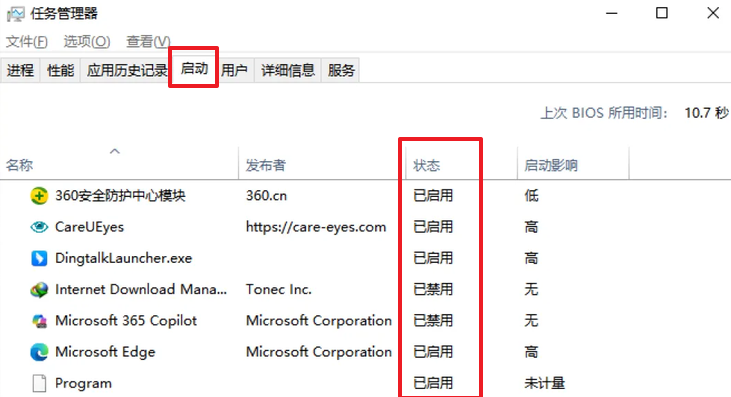The height and width of the screenshot is (397, 731).
Task: Click Microsoft Corporation publisher in Copilot row
Action: click(x=319, y=321)
